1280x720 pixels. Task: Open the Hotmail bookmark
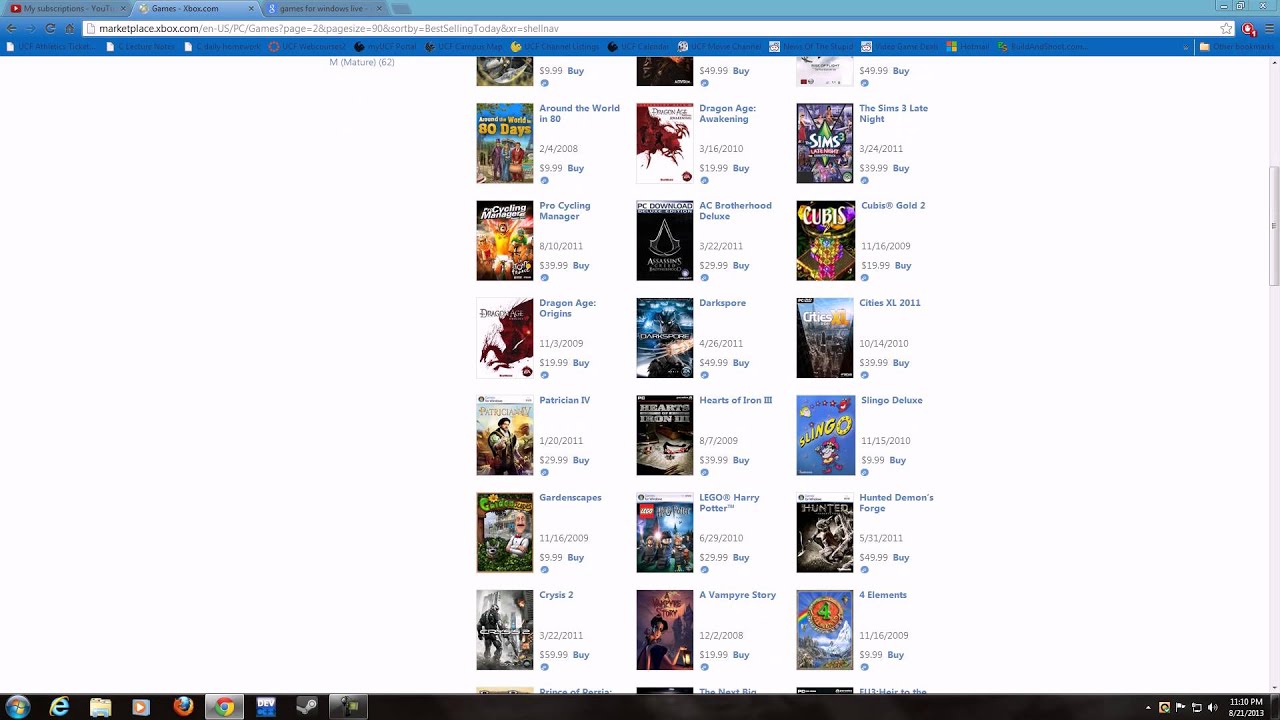[x=967, y=46]
